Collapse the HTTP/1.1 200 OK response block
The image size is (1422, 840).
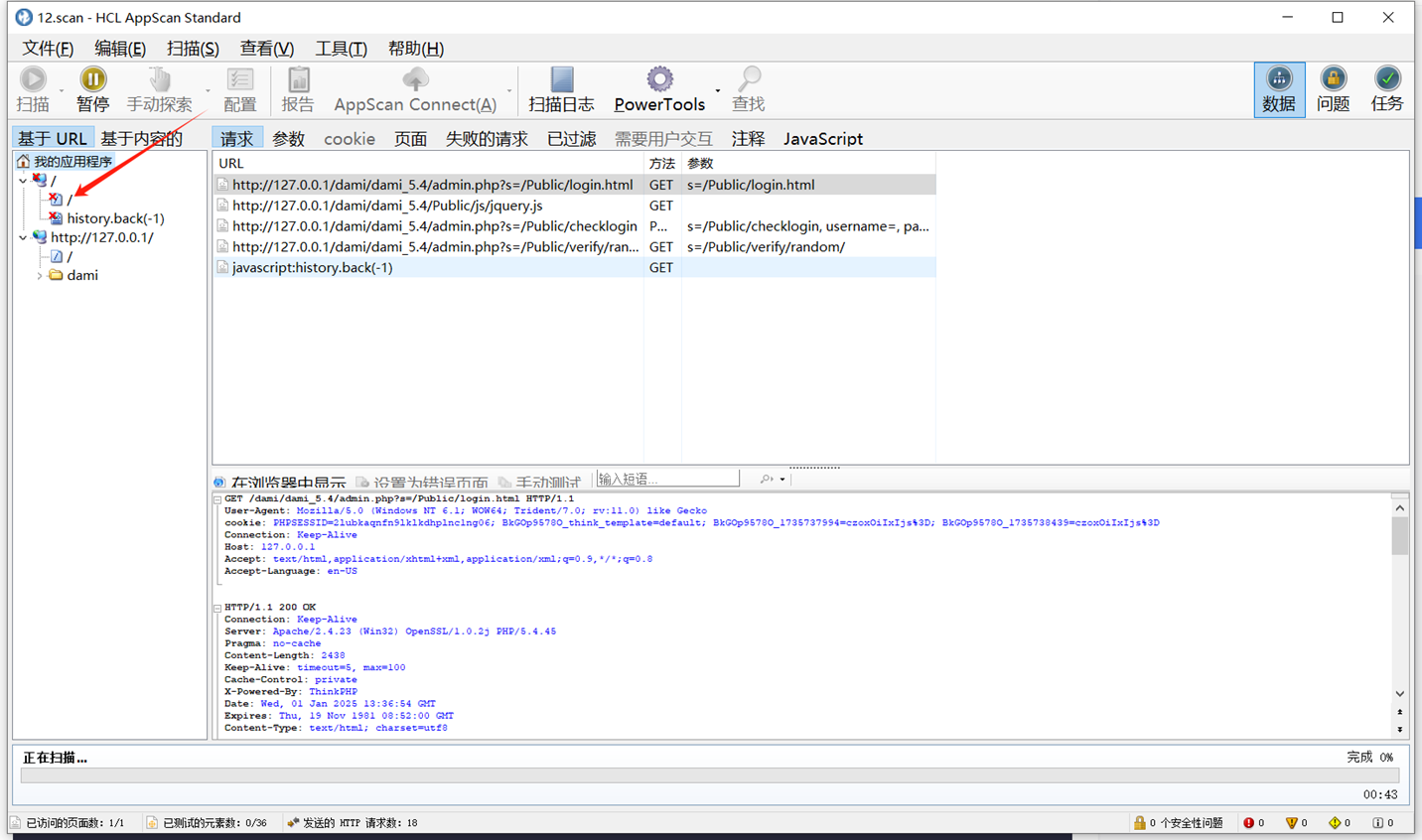click(217, 608)
